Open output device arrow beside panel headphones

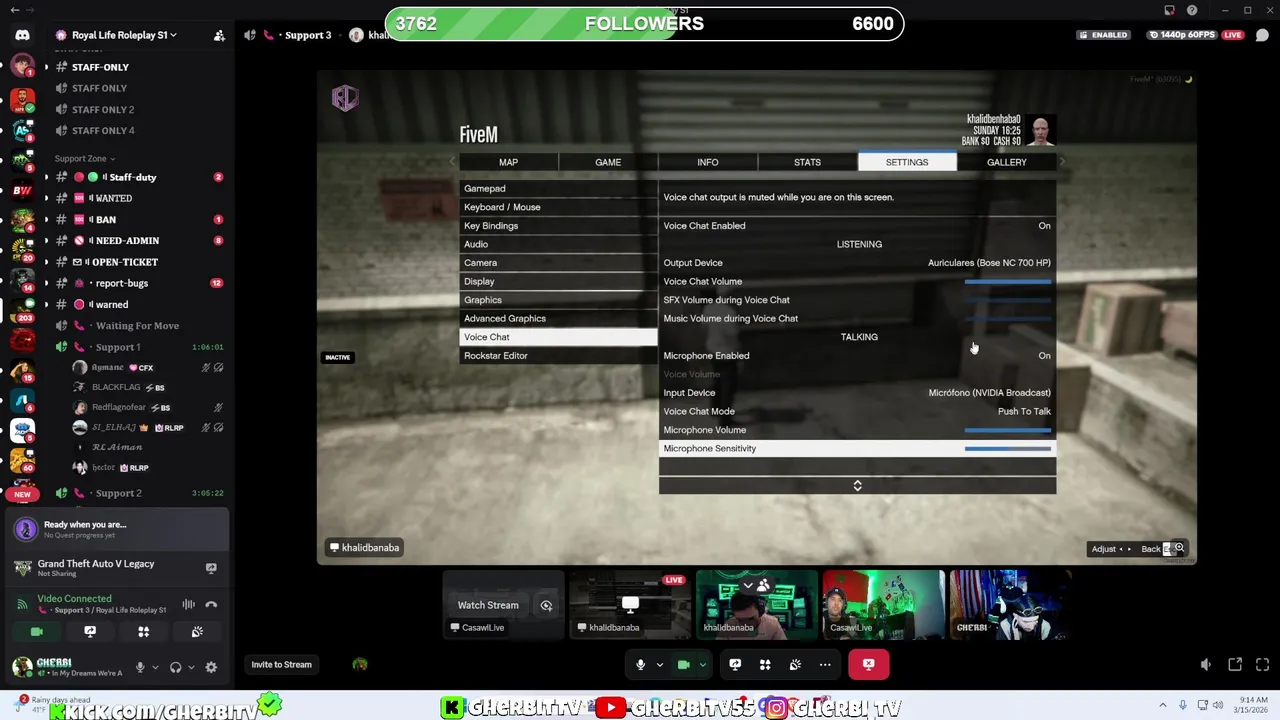click(190, 667)
